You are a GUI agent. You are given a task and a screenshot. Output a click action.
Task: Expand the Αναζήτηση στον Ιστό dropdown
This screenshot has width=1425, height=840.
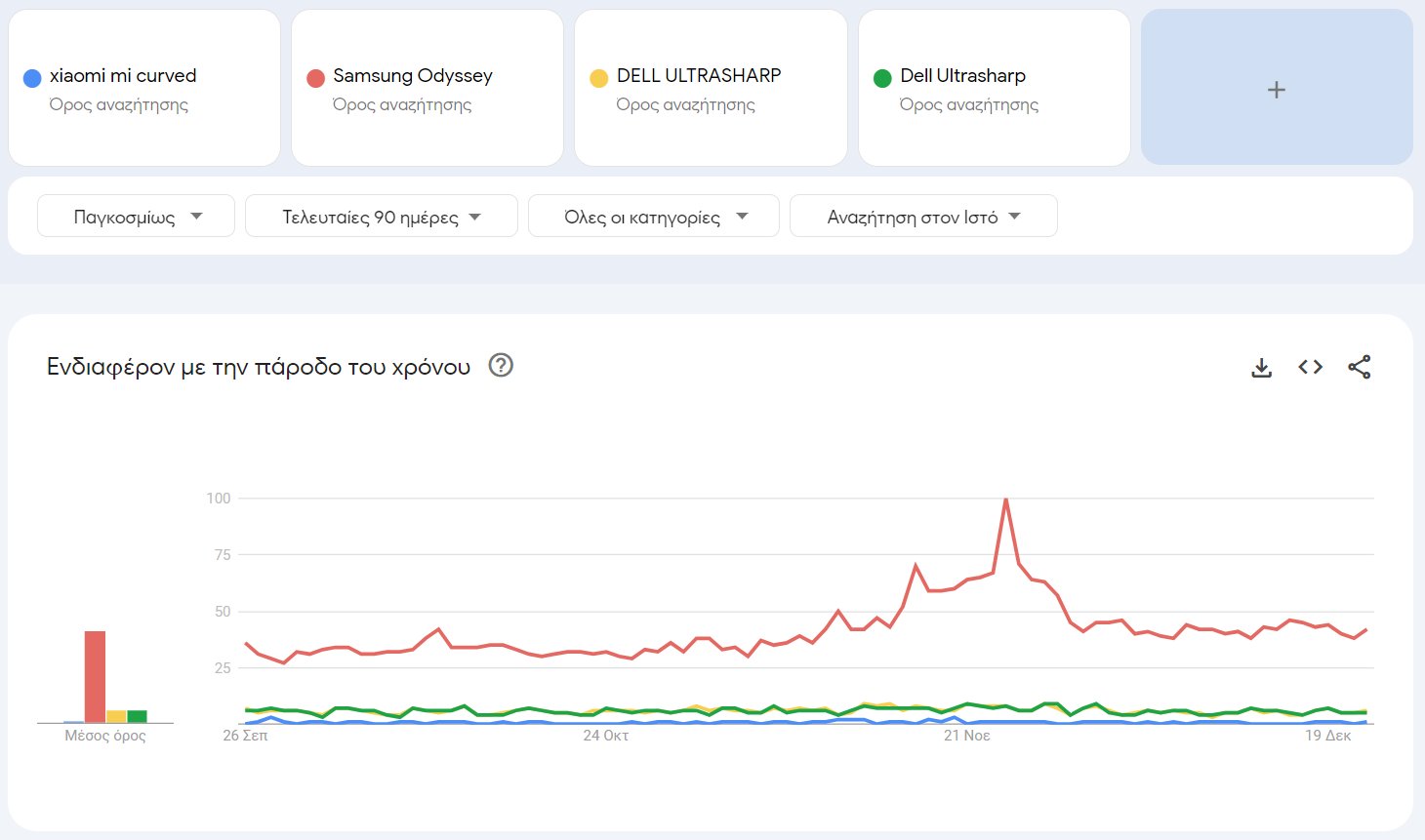(922, 217)
